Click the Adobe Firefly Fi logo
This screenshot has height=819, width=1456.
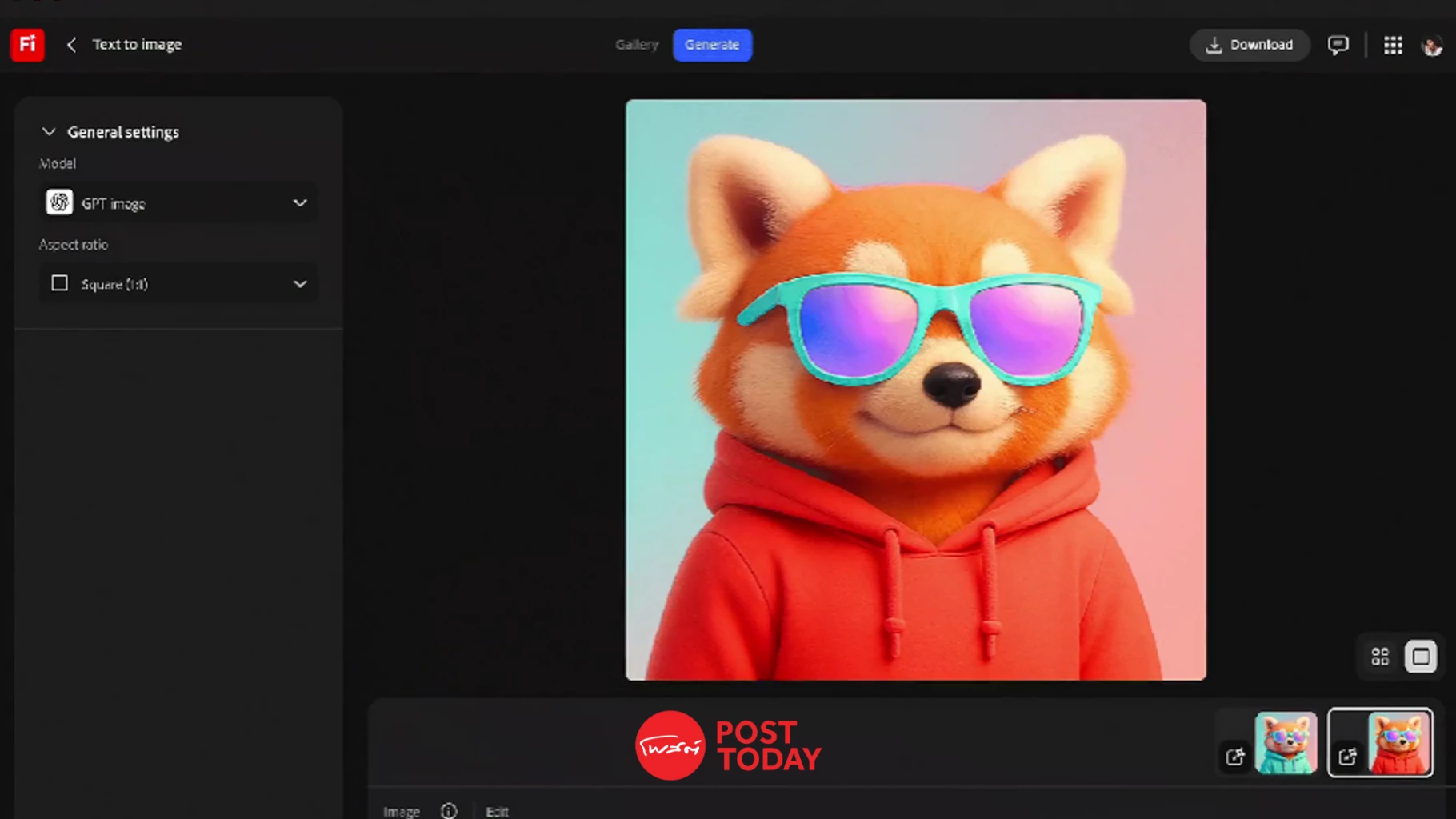pos(27,45)
